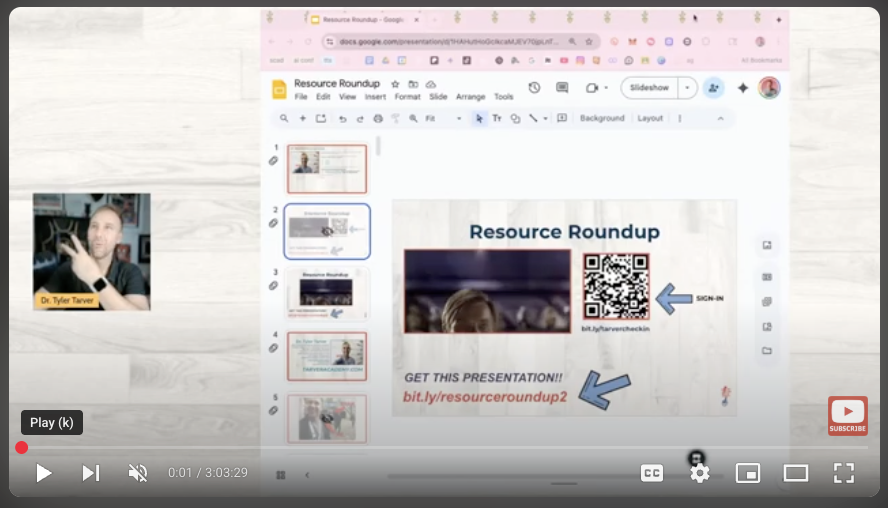Play the YouTube video
Image resolution: width=888 pixels, height=508 pixels.
(x=43, y=473)
